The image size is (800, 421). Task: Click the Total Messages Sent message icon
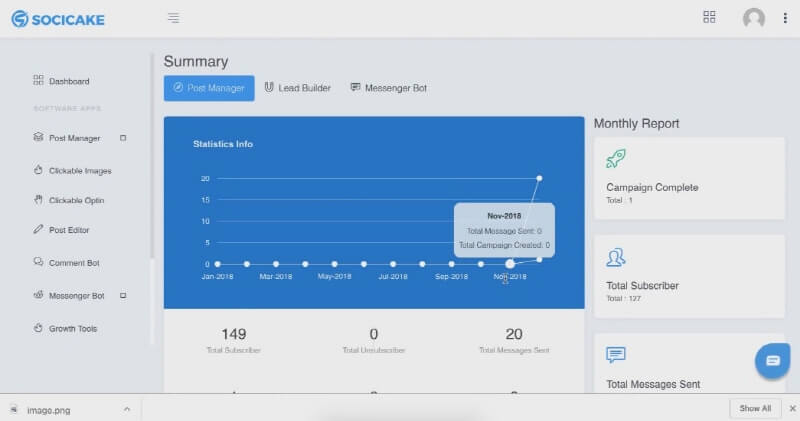pos(616,355)
